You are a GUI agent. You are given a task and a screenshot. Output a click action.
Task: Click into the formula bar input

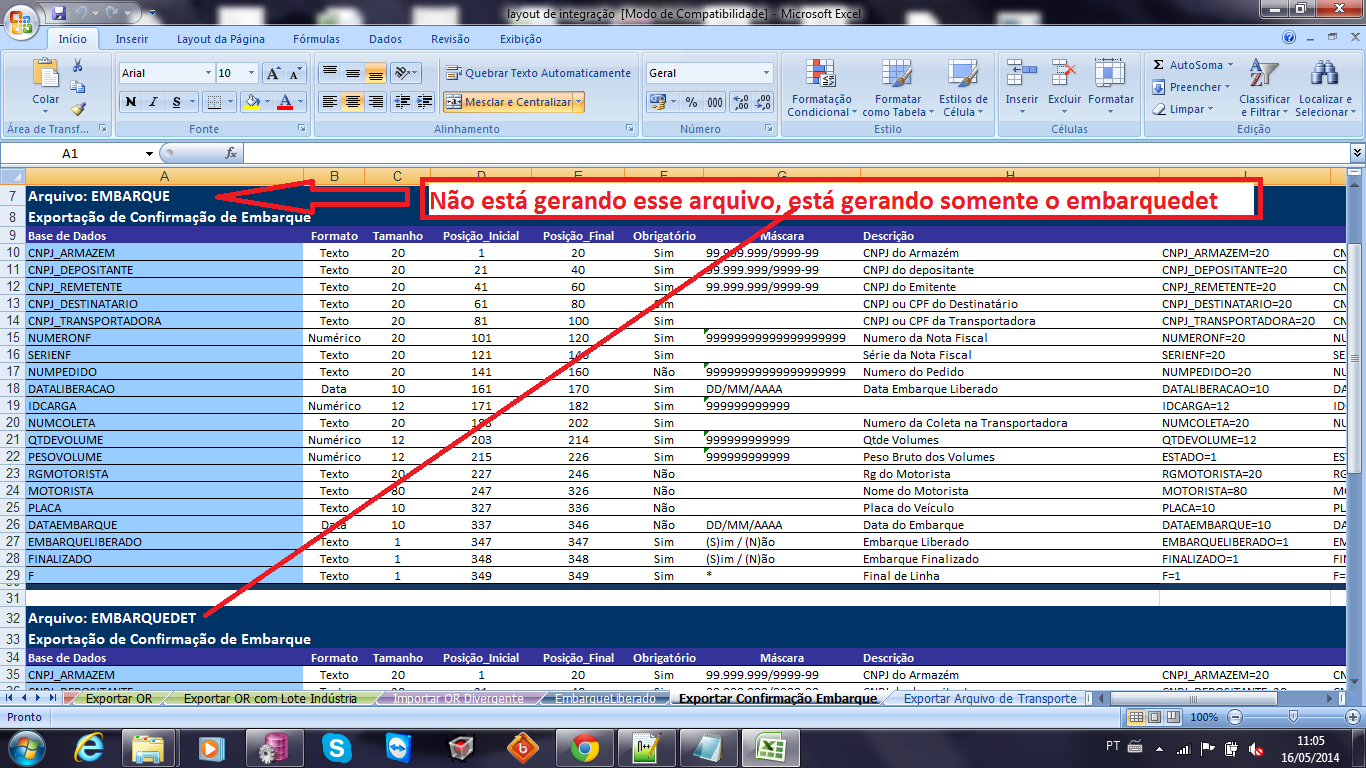(796, 153)
